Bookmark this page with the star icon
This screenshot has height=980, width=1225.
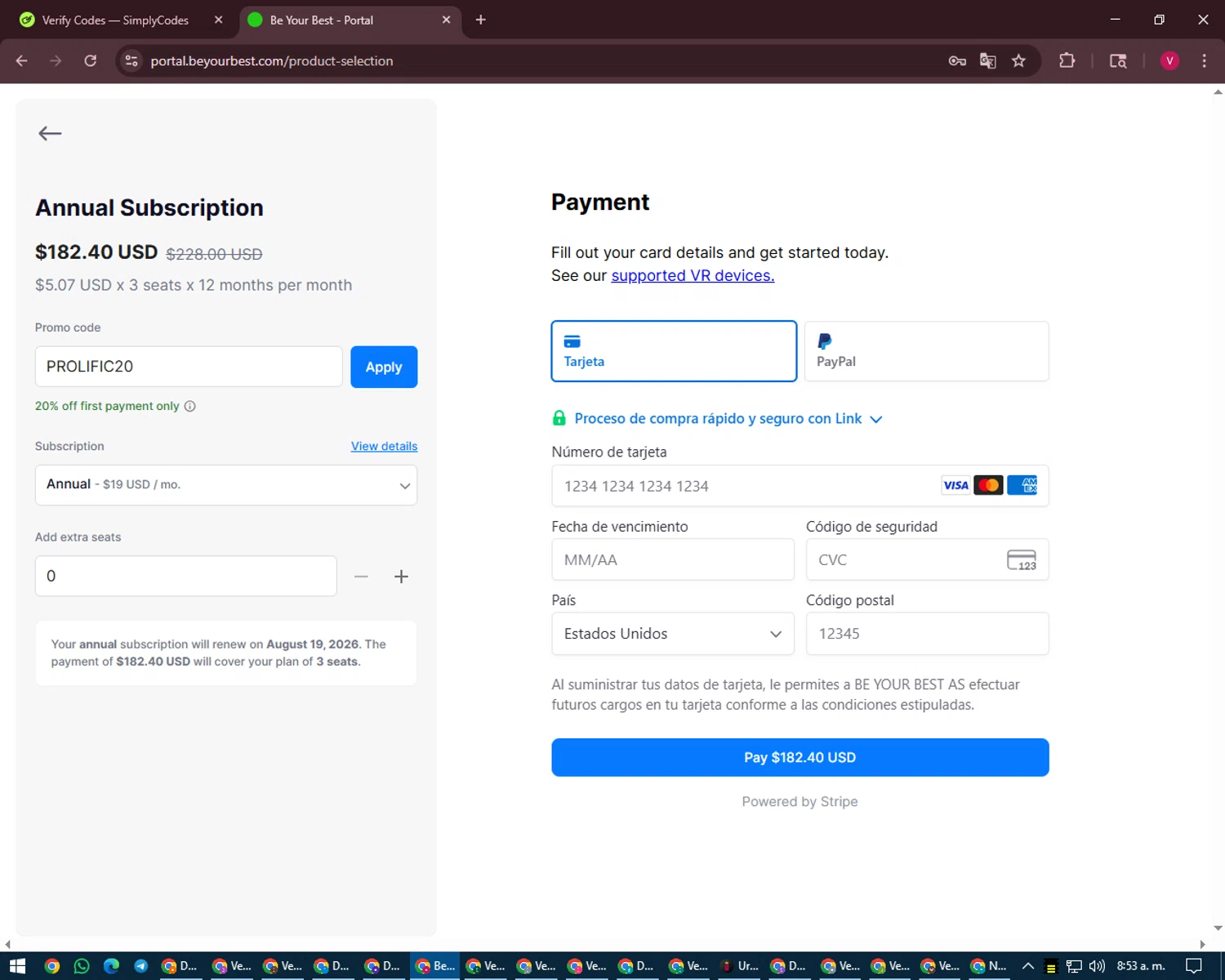[1018, 60]
